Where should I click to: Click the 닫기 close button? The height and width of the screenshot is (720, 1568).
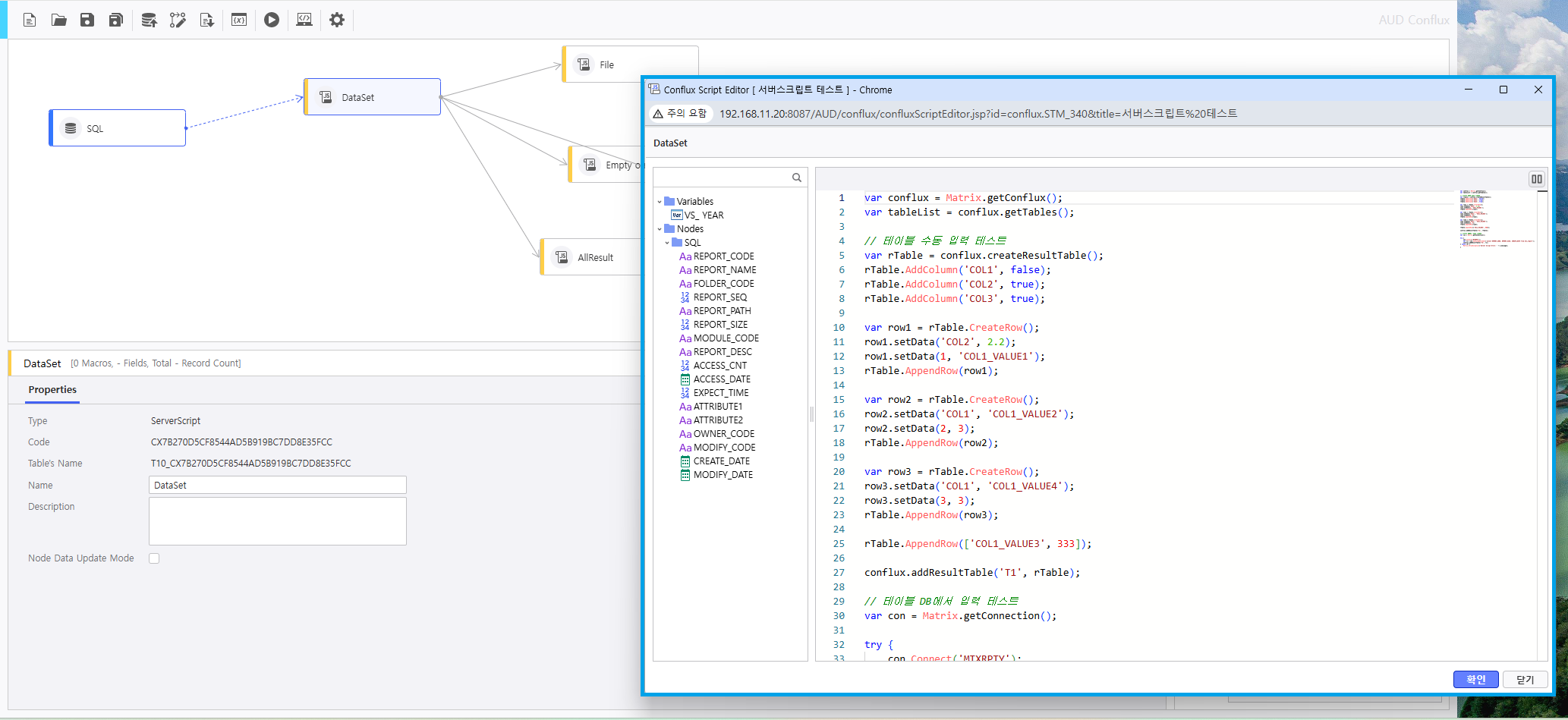coord(1525,680)
